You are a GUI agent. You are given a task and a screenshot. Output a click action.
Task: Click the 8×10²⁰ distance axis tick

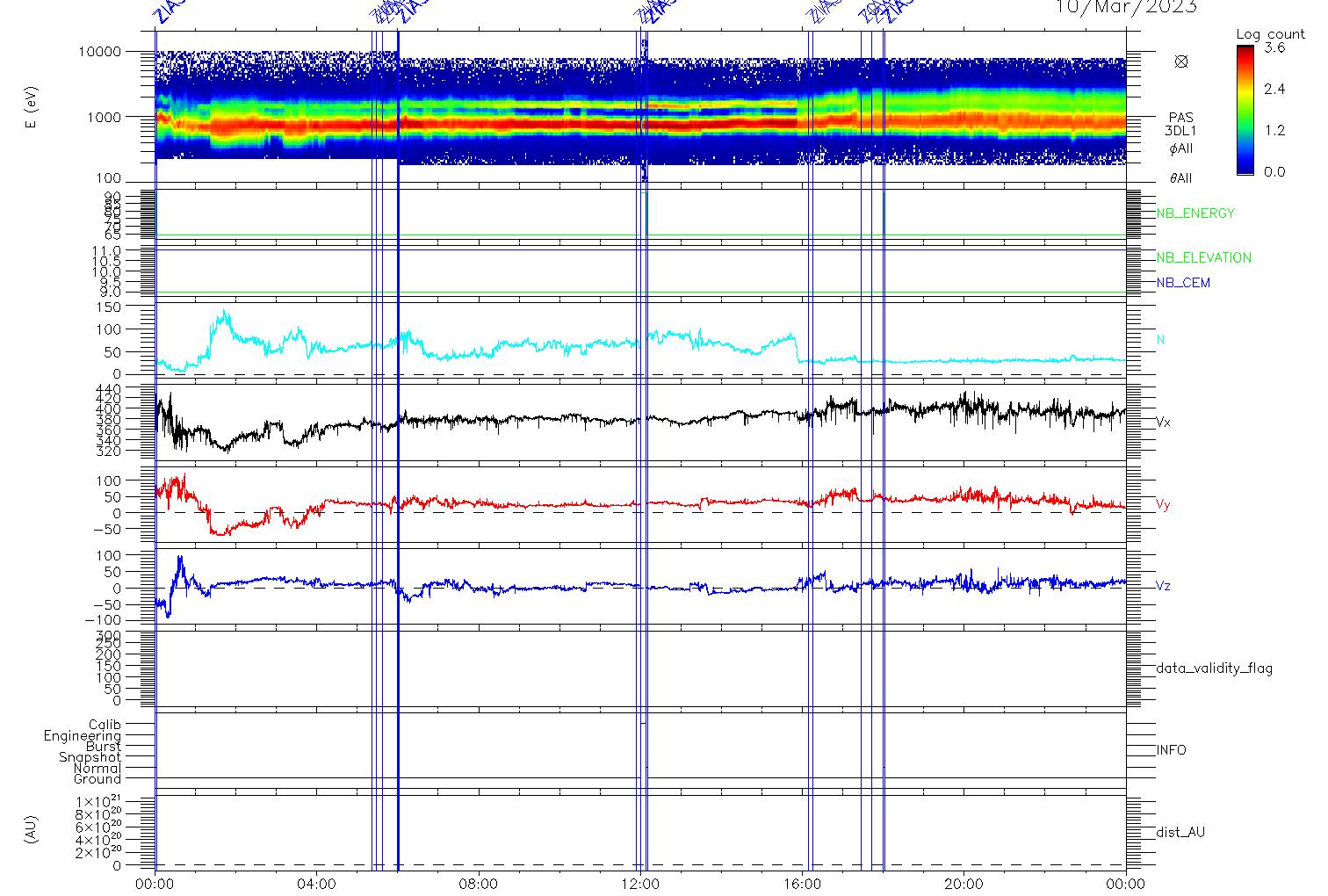99,815
